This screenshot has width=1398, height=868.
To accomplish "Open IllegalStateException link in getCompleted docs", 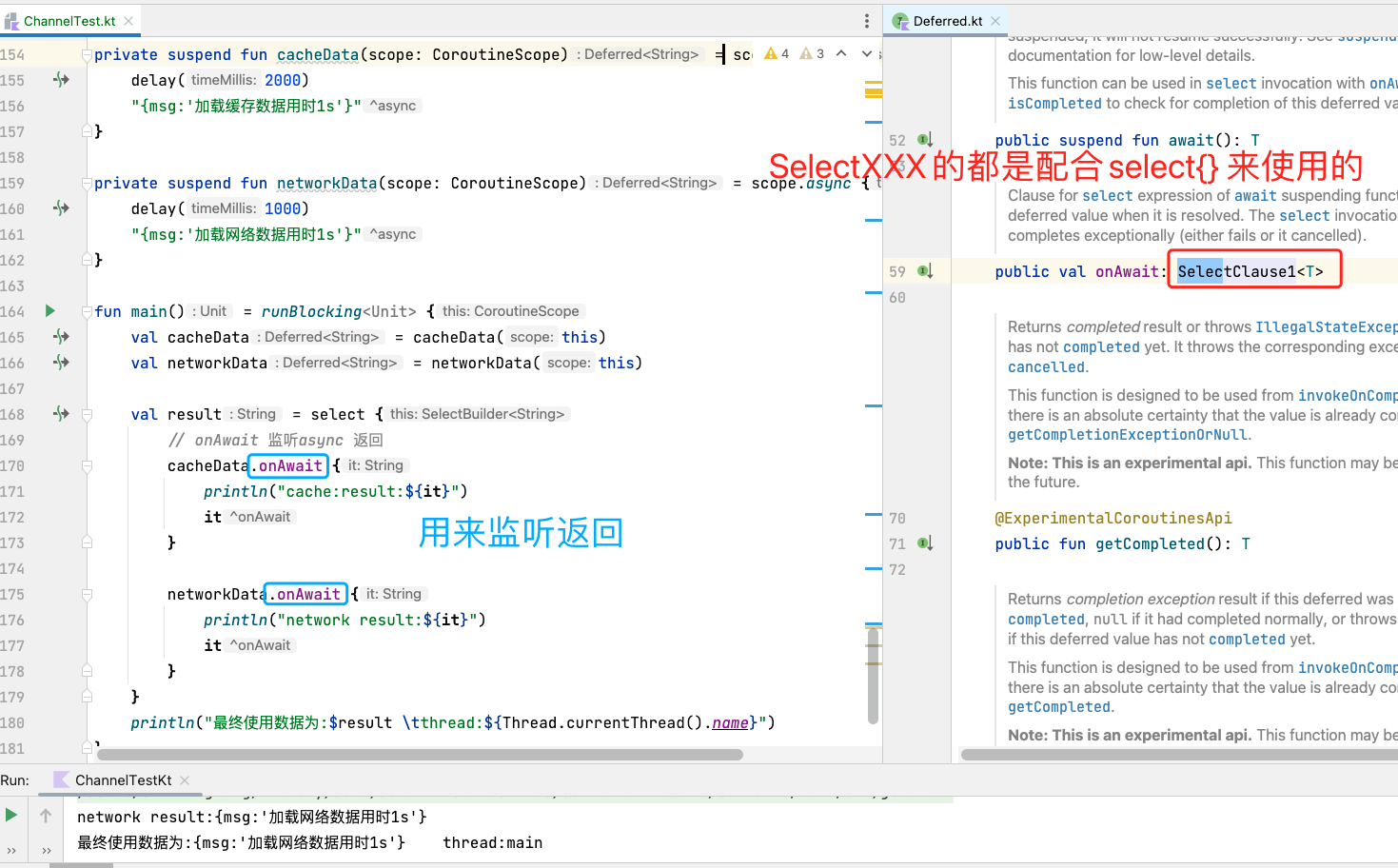I will (1326, 326).
